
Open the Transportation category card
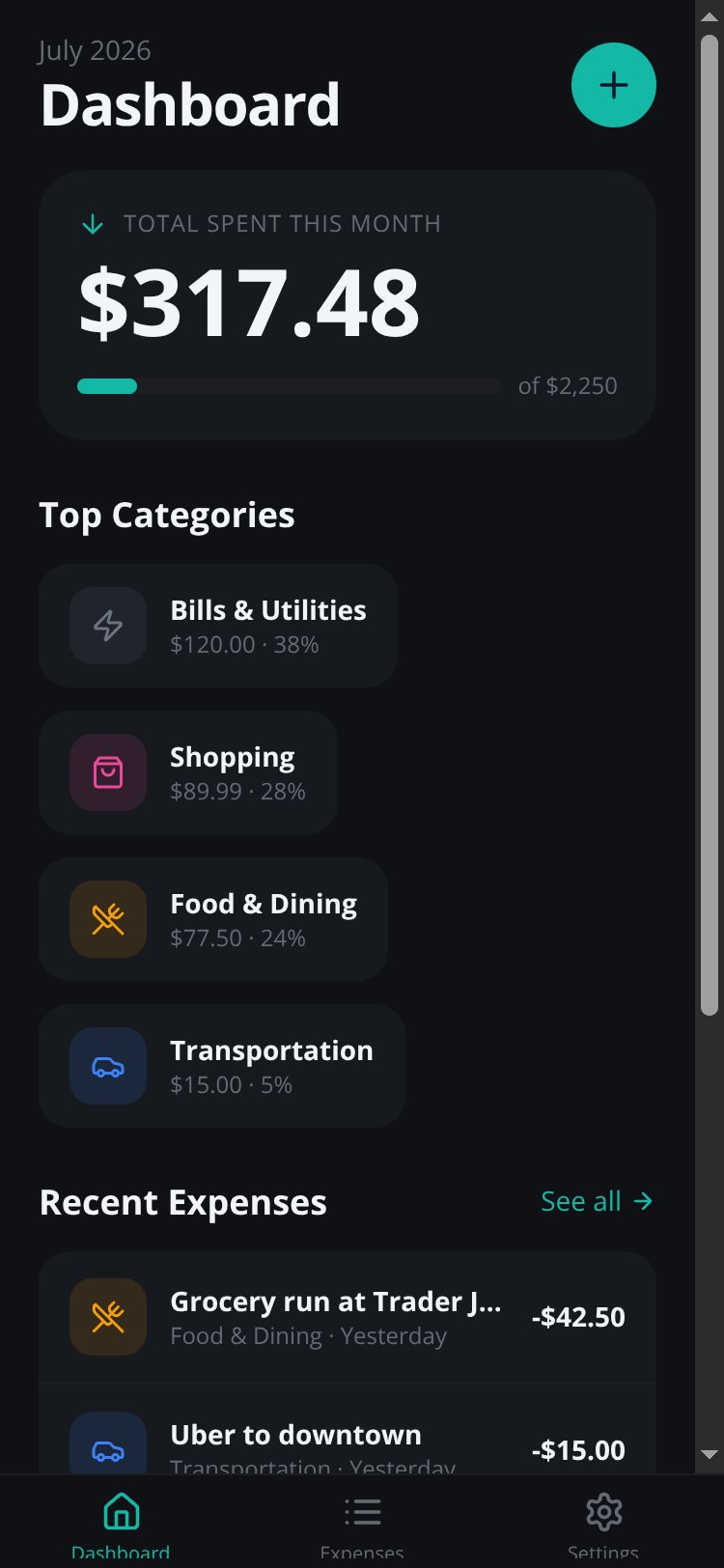coord(222,1066)
